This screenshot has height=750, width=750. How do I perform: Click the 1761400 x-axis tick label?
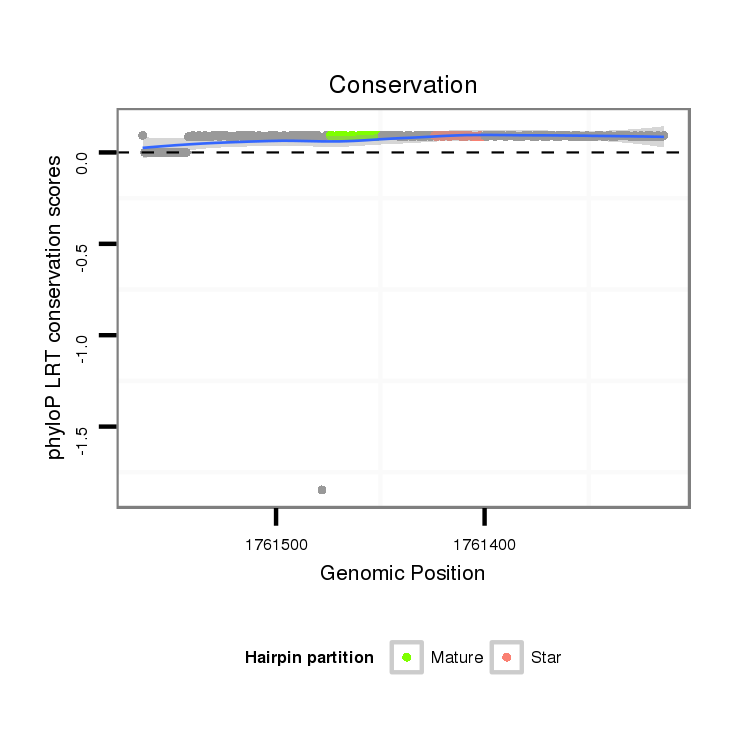point(485,545)
